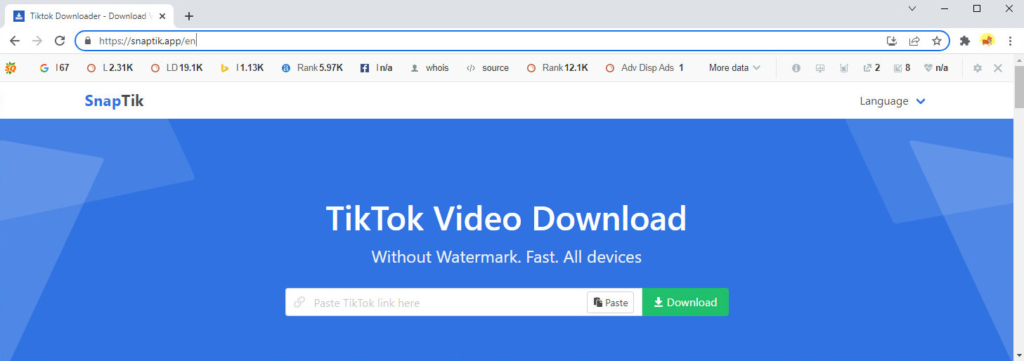Screen dimensions: 1024x361
Task: Click the TikTok Video Download heading
Action: pos(506,218)
